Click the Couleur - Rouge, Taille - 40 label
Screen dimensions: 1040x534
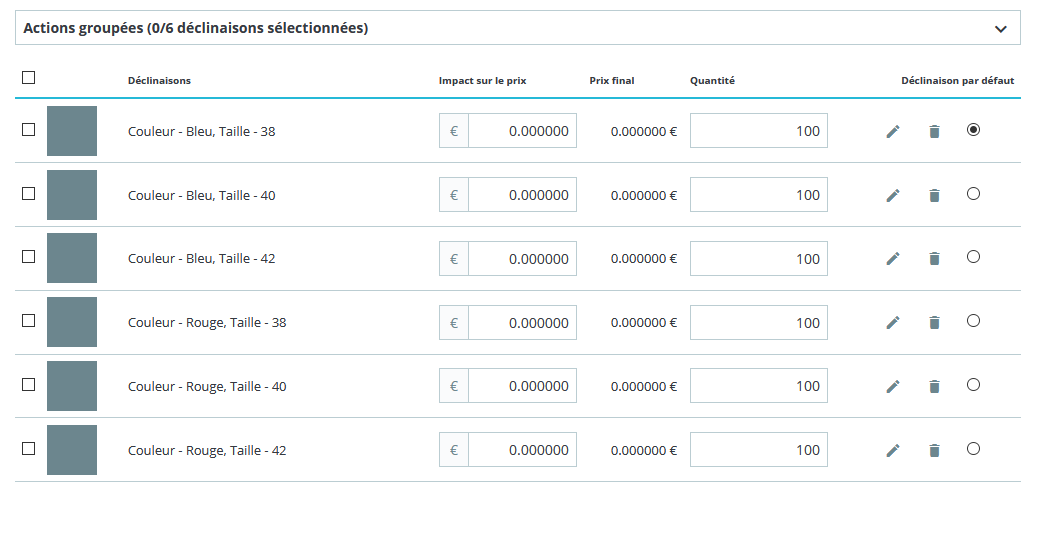pos(207,387)
